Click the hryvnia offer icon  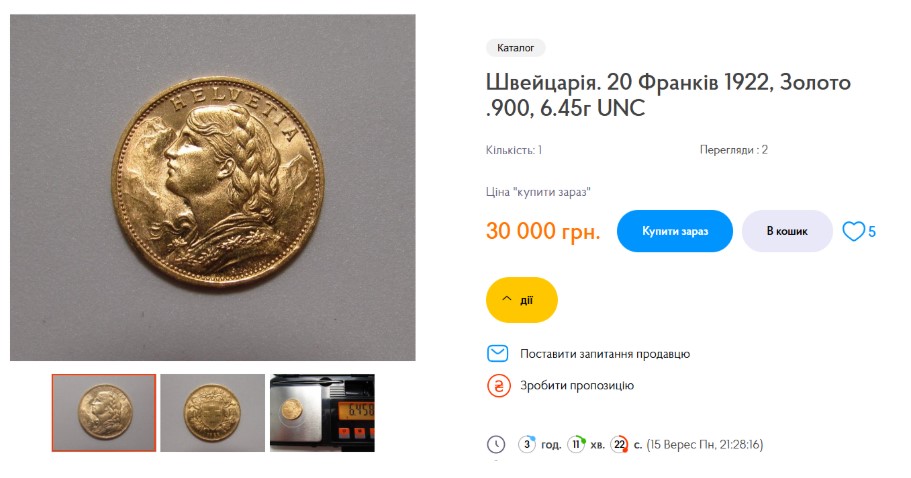[x=498, y=386]
